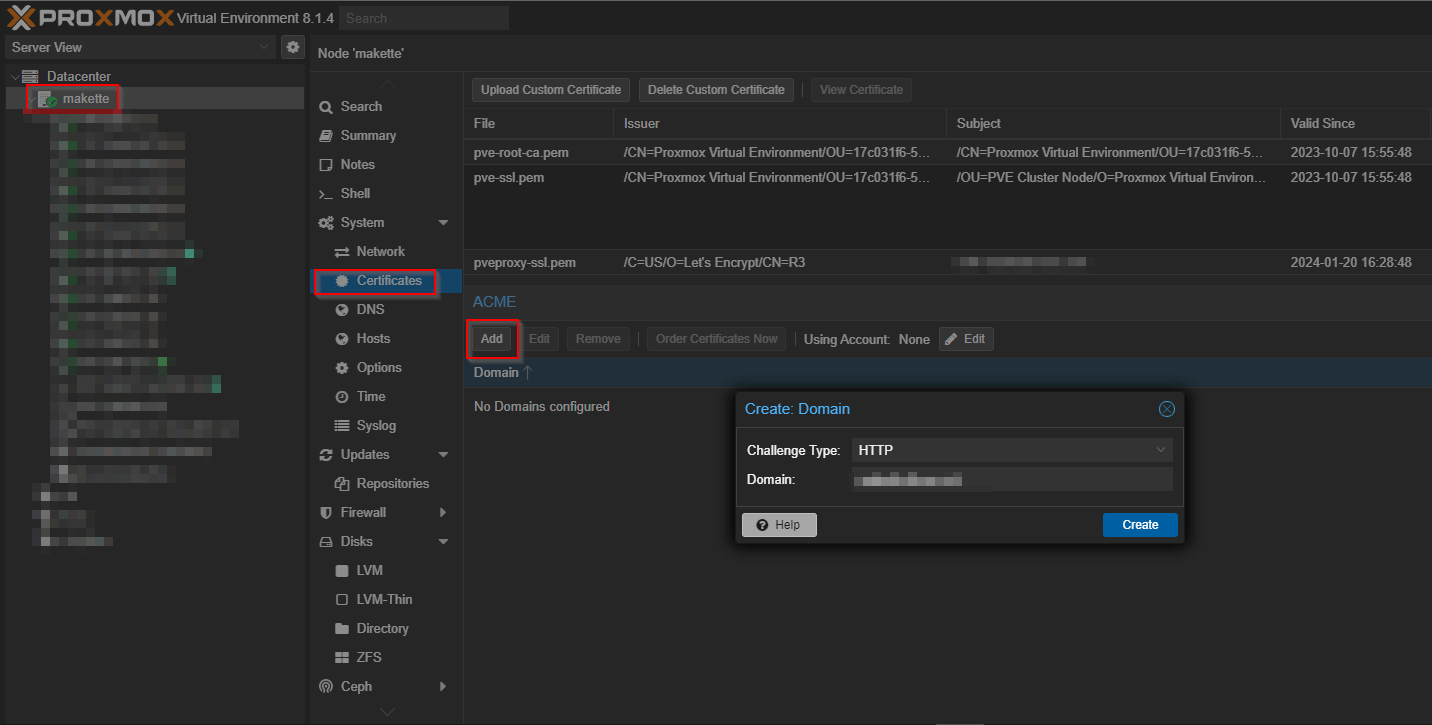Click the Help button in the dialog

779,525
